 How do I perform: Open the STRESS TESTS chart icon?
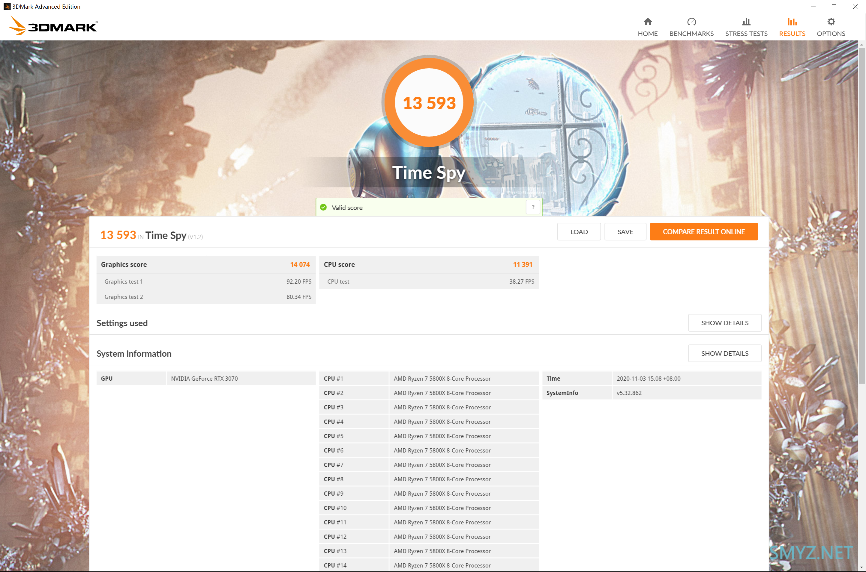[746, 22]
